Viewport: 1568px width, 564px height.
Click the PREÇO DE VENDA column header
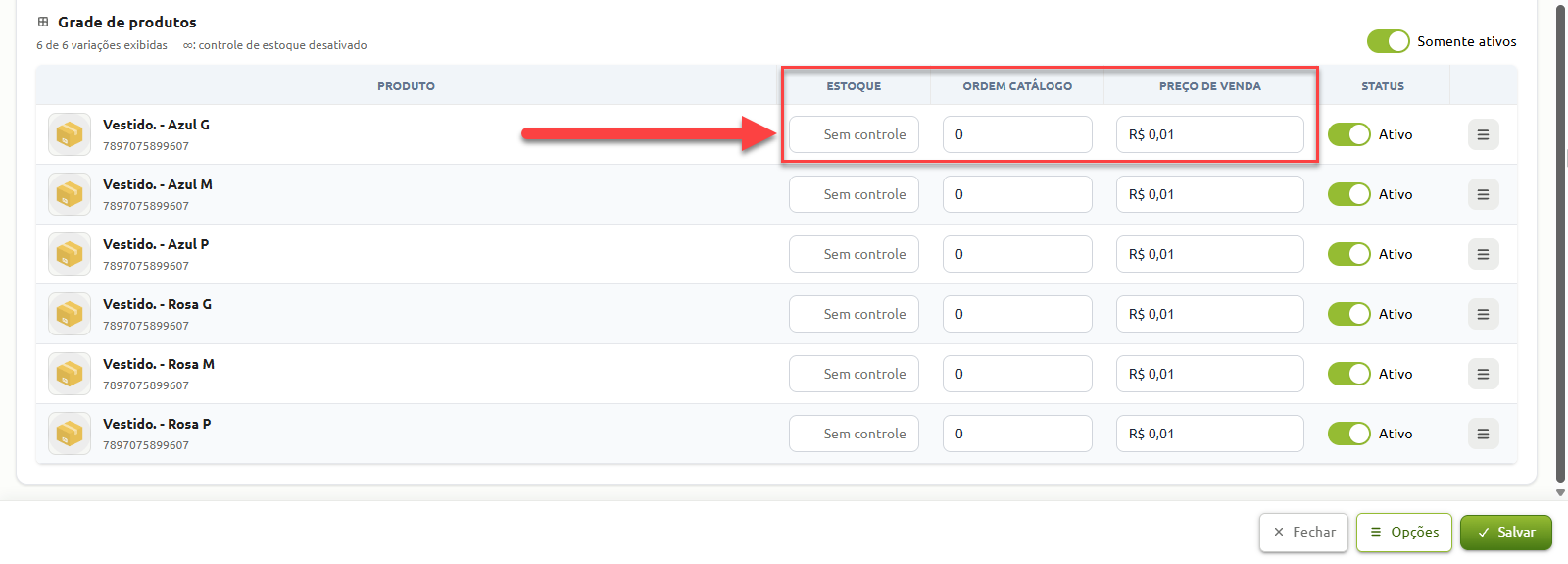tap(1210, 86)
